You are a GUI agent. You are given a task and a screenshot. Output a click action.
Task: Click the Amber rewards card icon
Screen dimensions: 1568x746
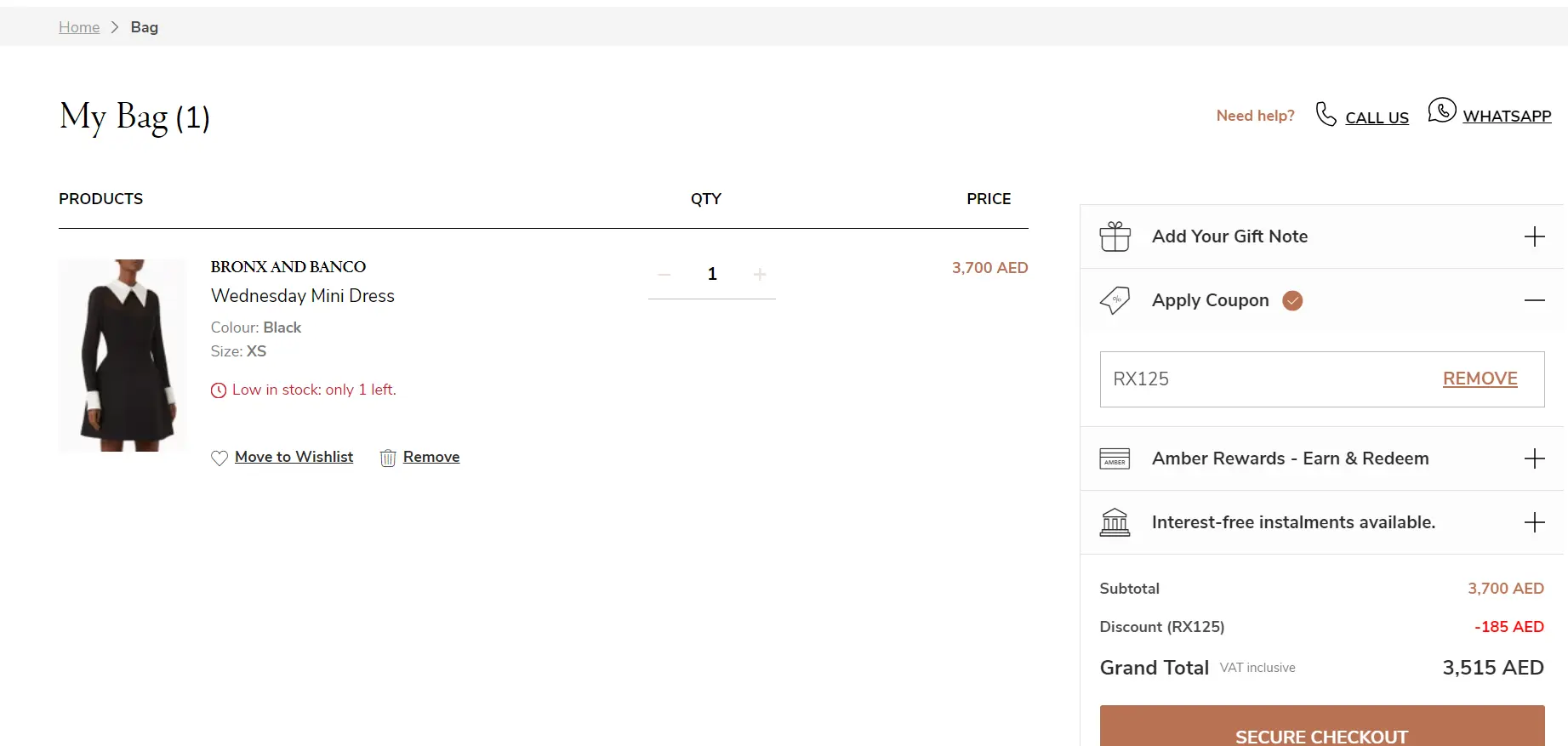point(1115,458)
